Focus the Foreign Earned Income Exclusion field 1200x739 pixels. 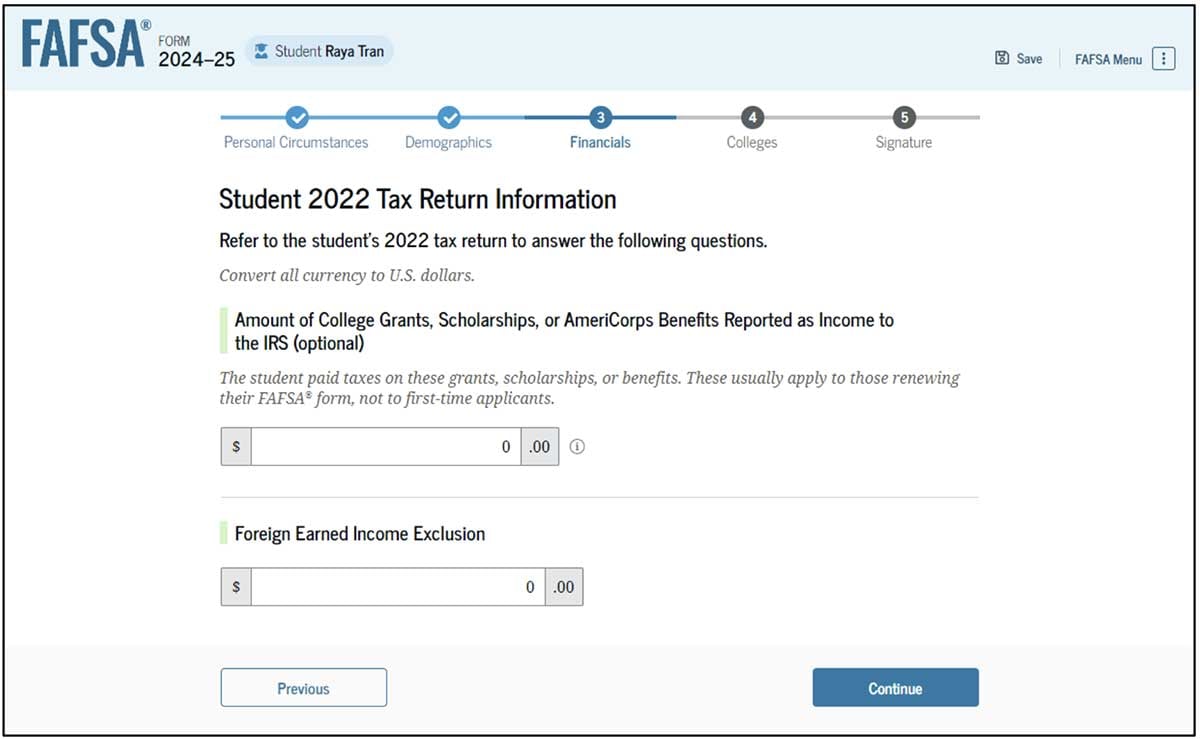[397, 587]
